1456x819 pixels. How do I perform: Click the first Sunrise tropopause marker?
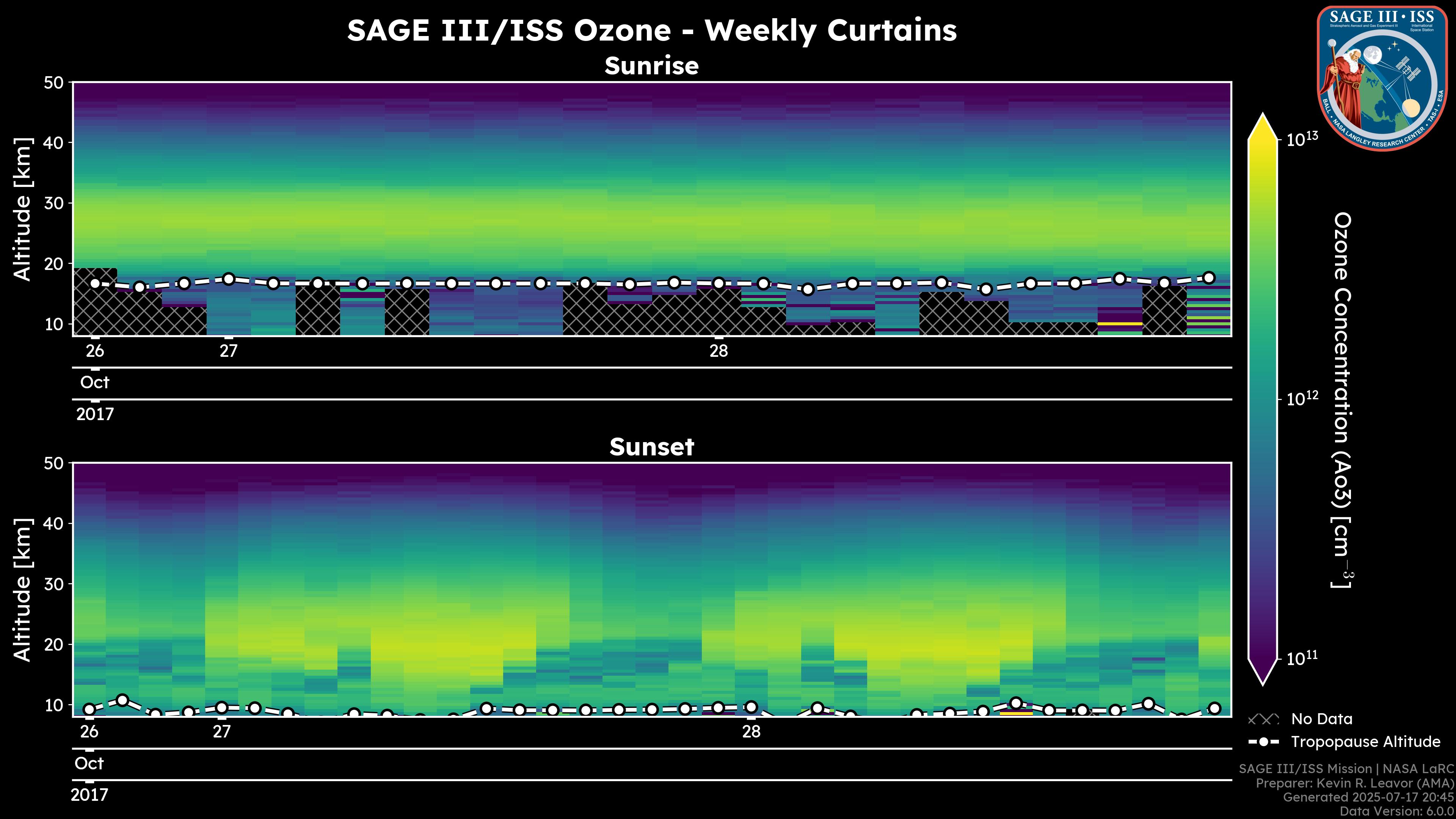(x=95, y=284)
